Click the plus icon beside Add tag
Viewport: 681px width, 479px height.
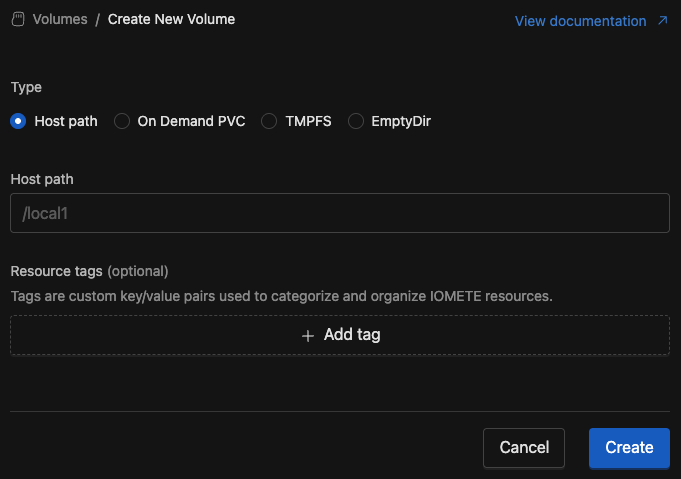pos(308,336)
